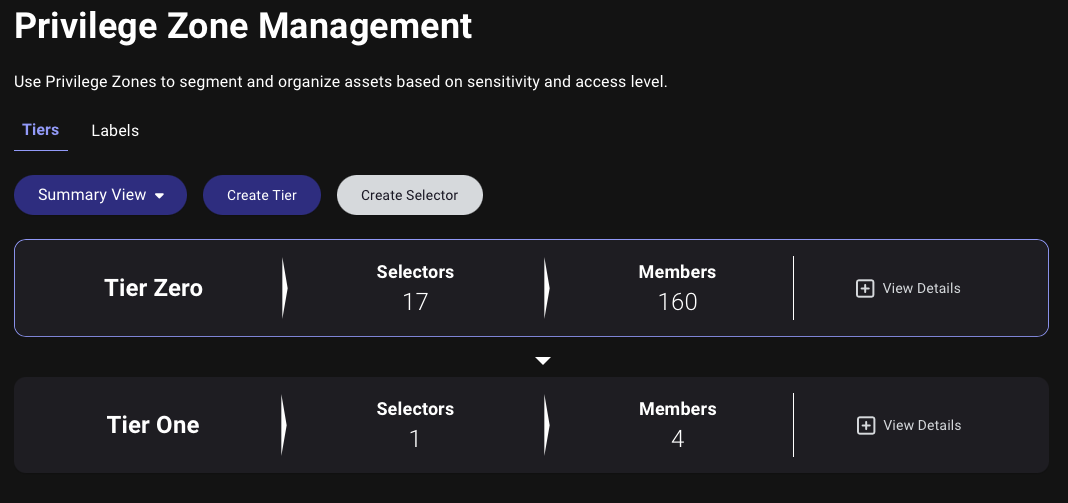Click the arrow separator before Tier One Selectors
Image resolution: width=1068 pixels, height=503 pixels.
pyautogui.click(x=284, y=425)
